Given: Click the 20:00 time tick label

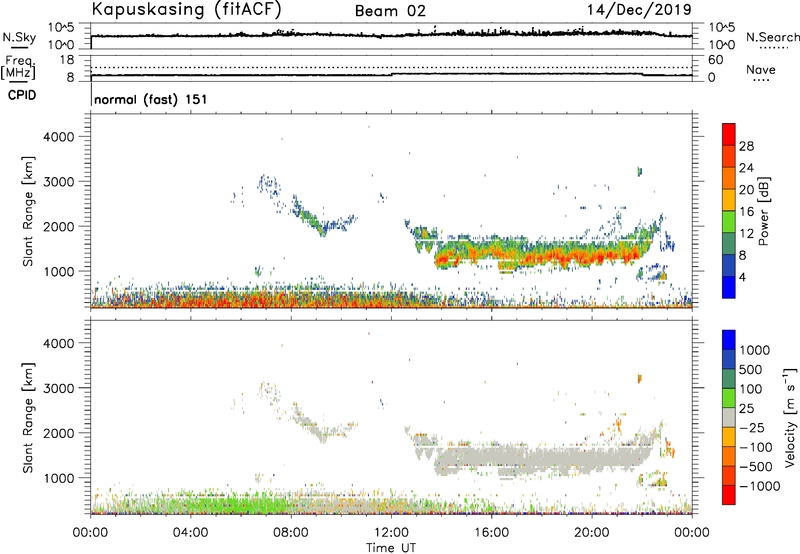Looking at the screenshot, I should pyautogui.click(x=591, y=533).
